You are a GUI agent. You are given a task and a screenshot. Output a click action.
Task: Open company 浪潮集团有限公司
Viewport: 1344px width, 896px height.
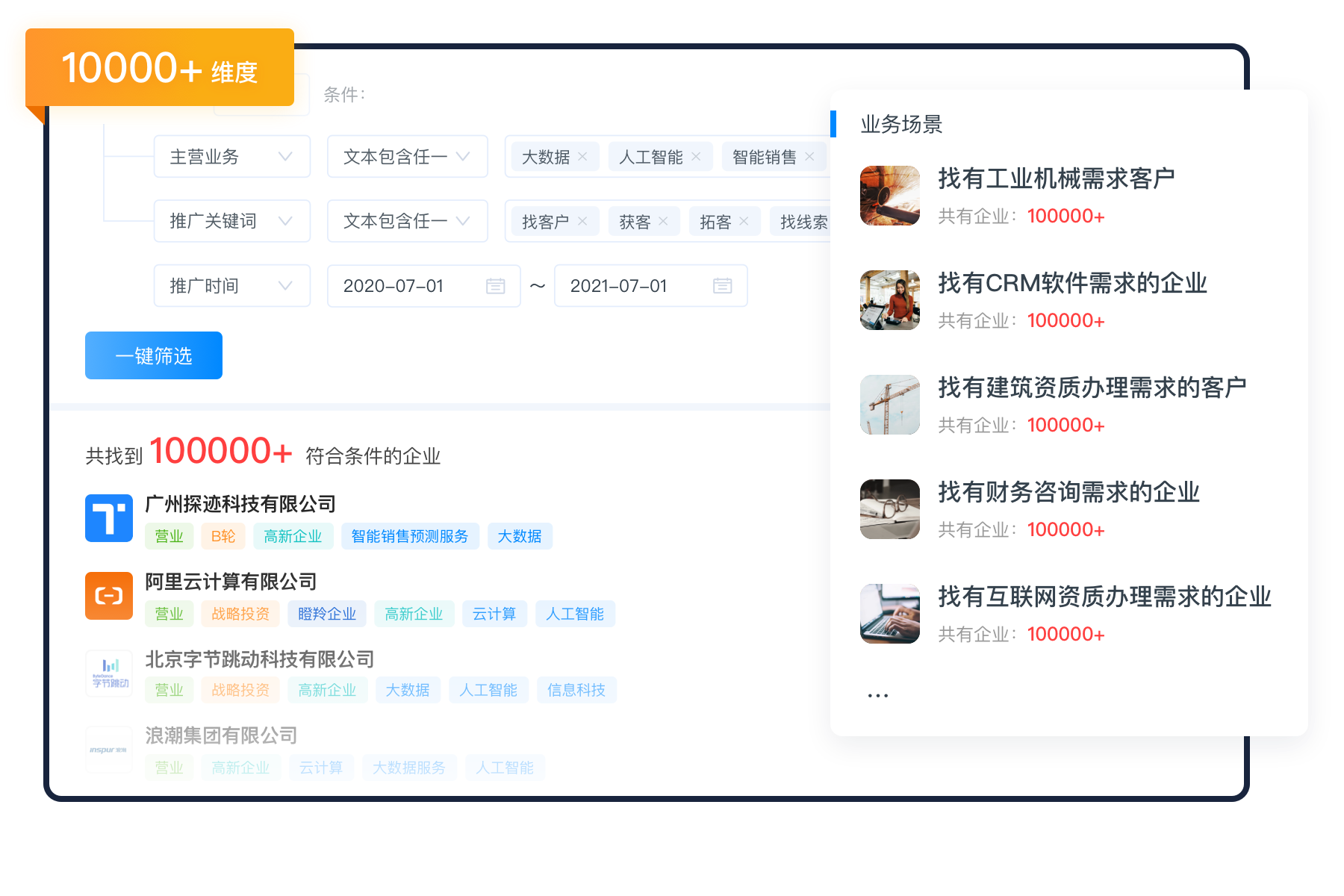[x=221, y=736]
